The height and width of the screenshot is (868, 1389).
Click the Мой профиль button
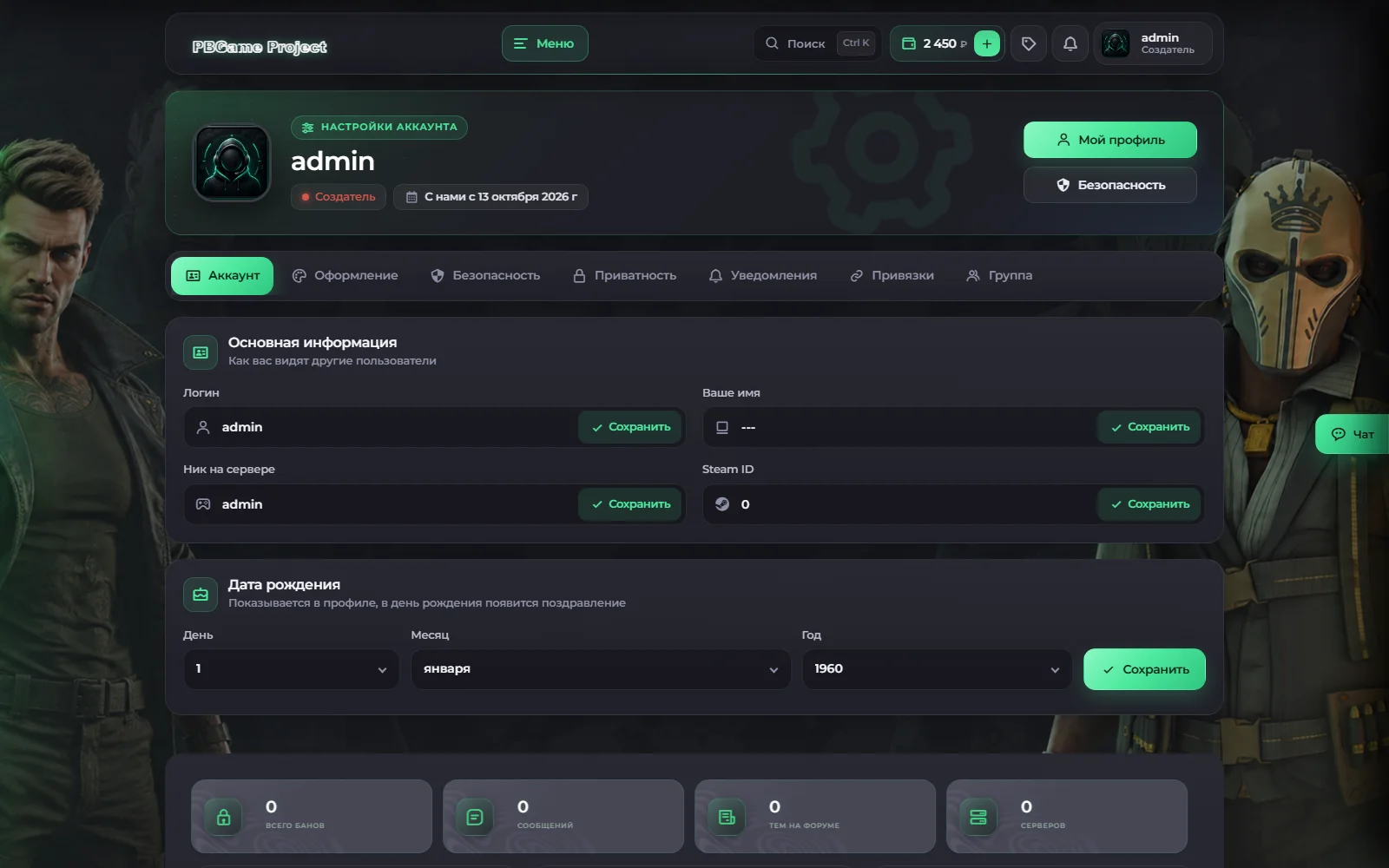point(1109,140)
